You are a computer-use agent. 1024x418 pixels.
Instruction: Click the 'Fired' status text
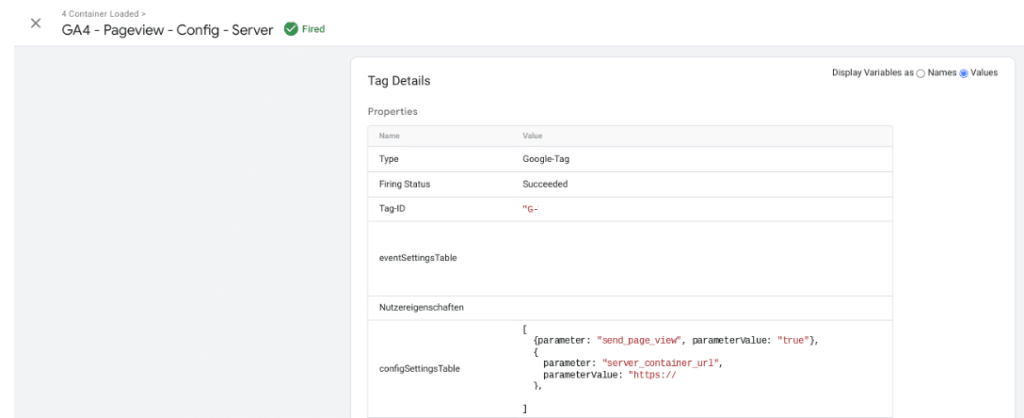click(x=313, y=29)
